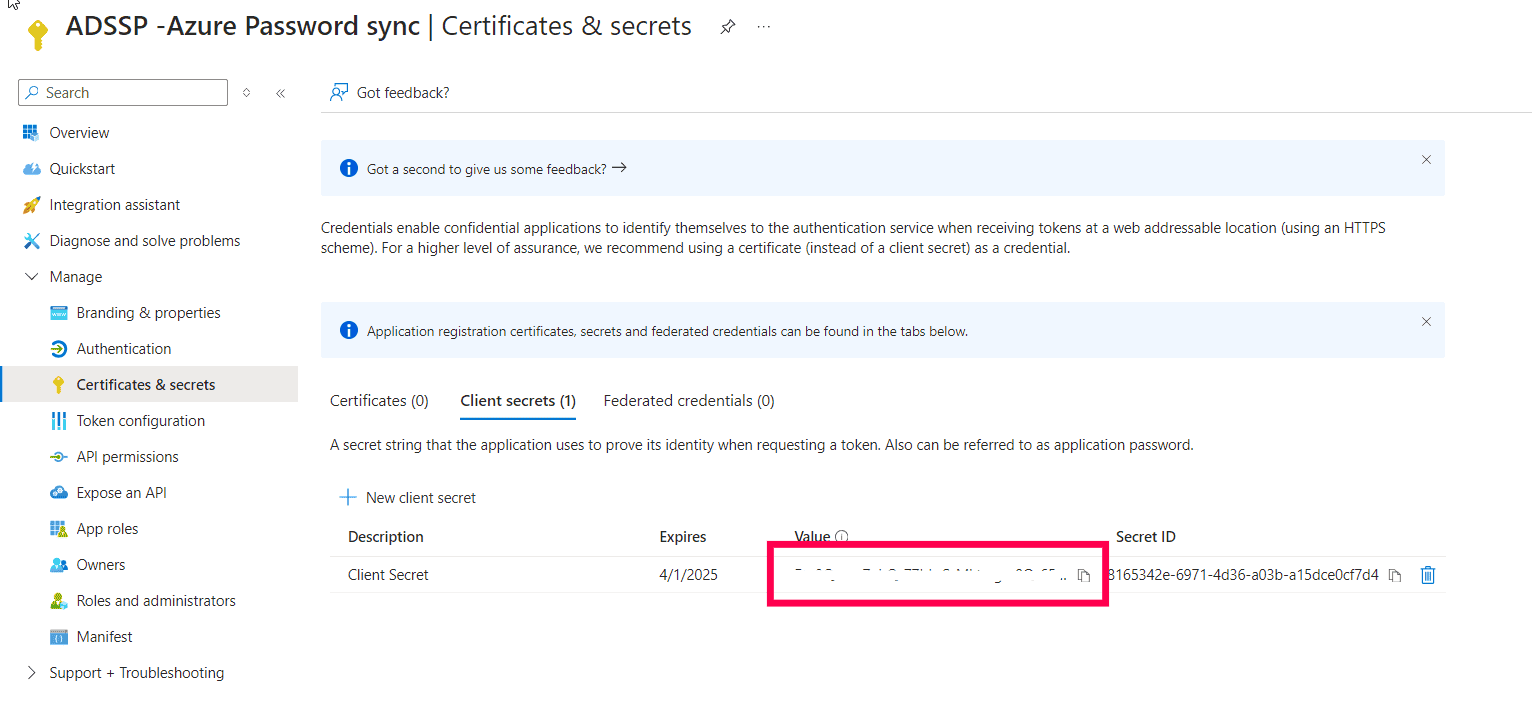Image resolution: width=1532 pixels, height=712 pixels.
Task: Collapse the Manage section
Action: pyautogui.click(x=31, y=276)
